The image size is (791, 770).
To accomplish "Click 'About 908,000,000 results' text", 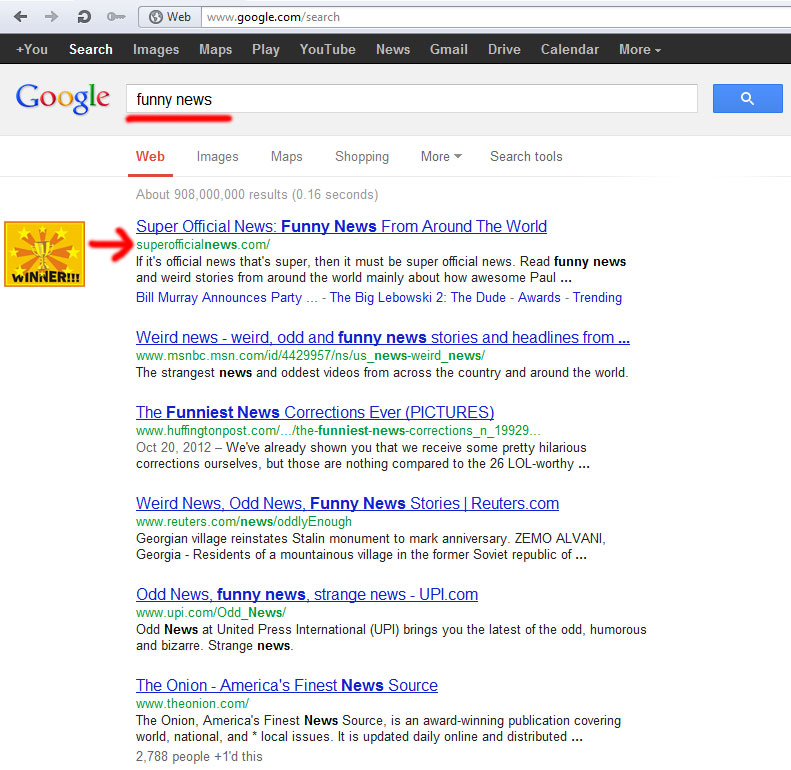I will (257, 195).
